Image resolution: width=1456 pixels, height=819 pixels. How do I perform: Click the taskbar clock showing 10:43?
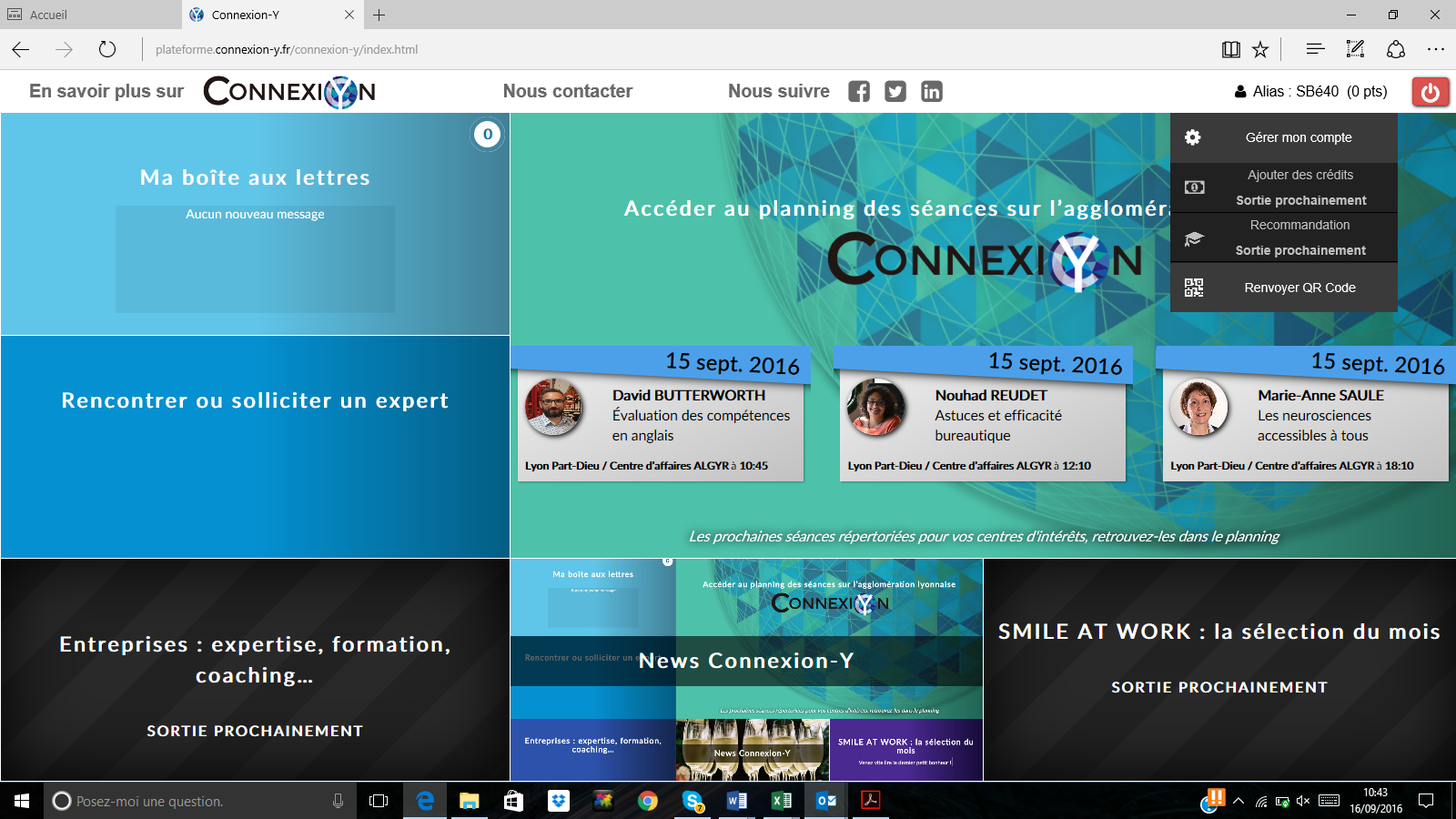(1375, 801)
